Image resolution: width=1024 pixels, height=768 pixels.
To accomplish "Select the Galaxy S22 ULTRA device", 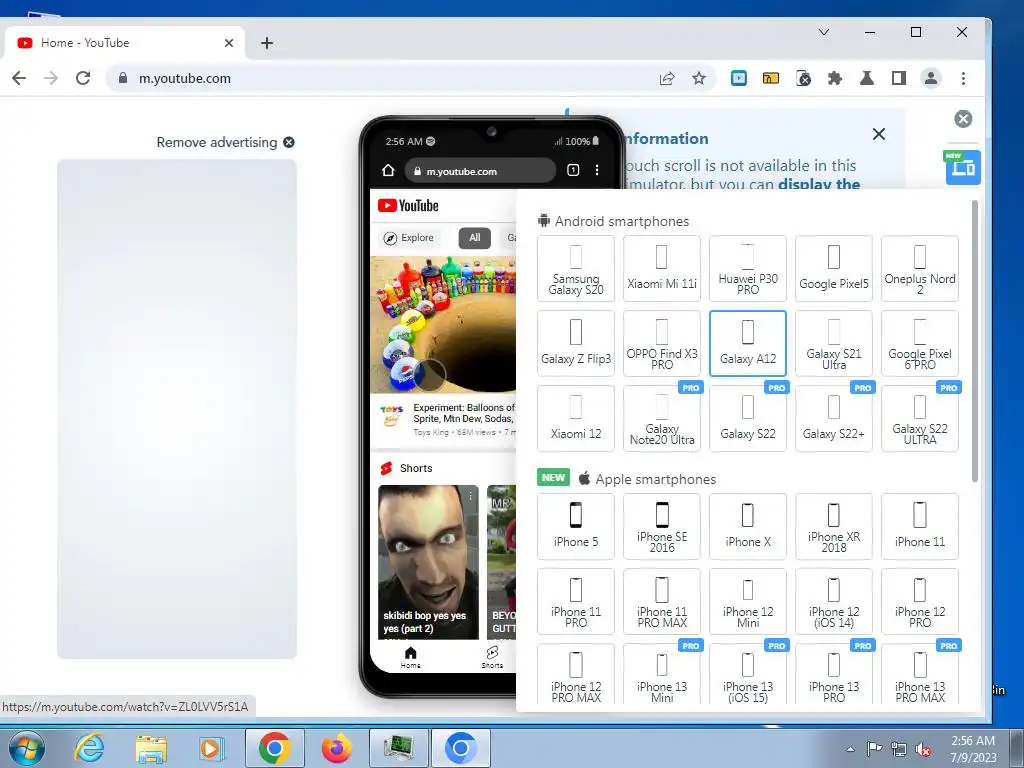I will [920, 419].
